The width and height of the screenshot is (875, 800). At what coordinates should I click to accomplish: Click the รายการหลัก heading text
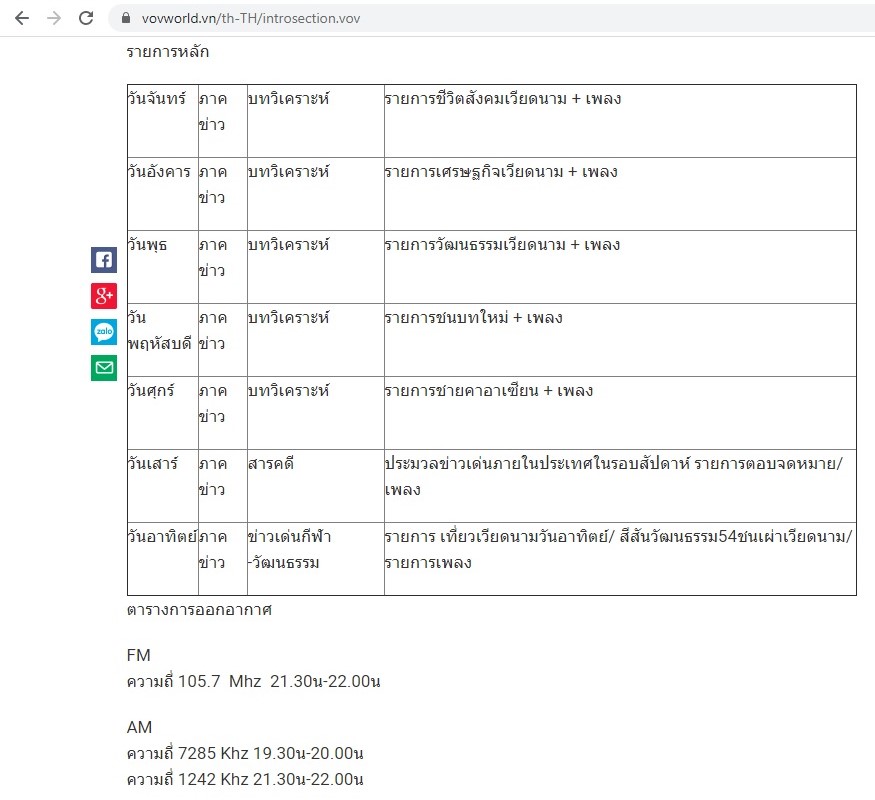168,52
